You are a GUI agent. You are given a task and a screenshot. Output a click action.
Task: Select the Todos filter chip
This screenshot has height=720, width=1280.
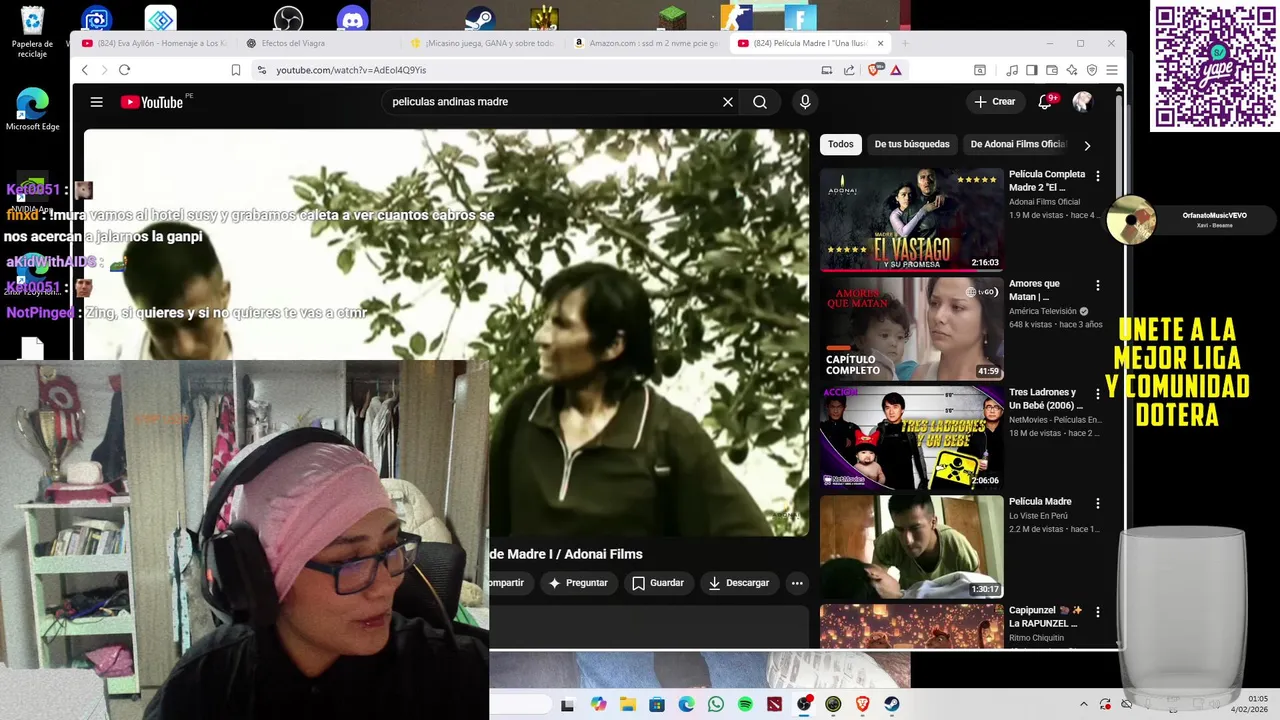841,144
